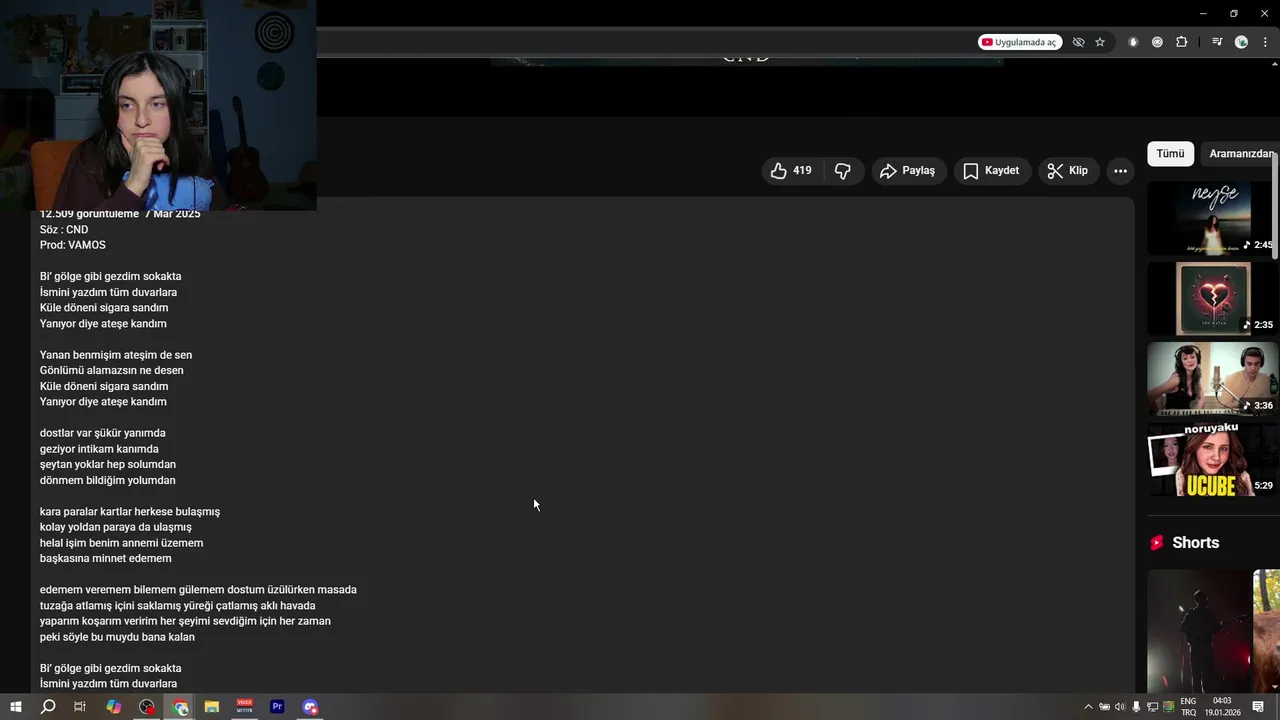Open the broken heart video thumbnail (2:35)
Viewport: 1280px width, 720px height.
pyautogui.click(x=1212, y=298)
